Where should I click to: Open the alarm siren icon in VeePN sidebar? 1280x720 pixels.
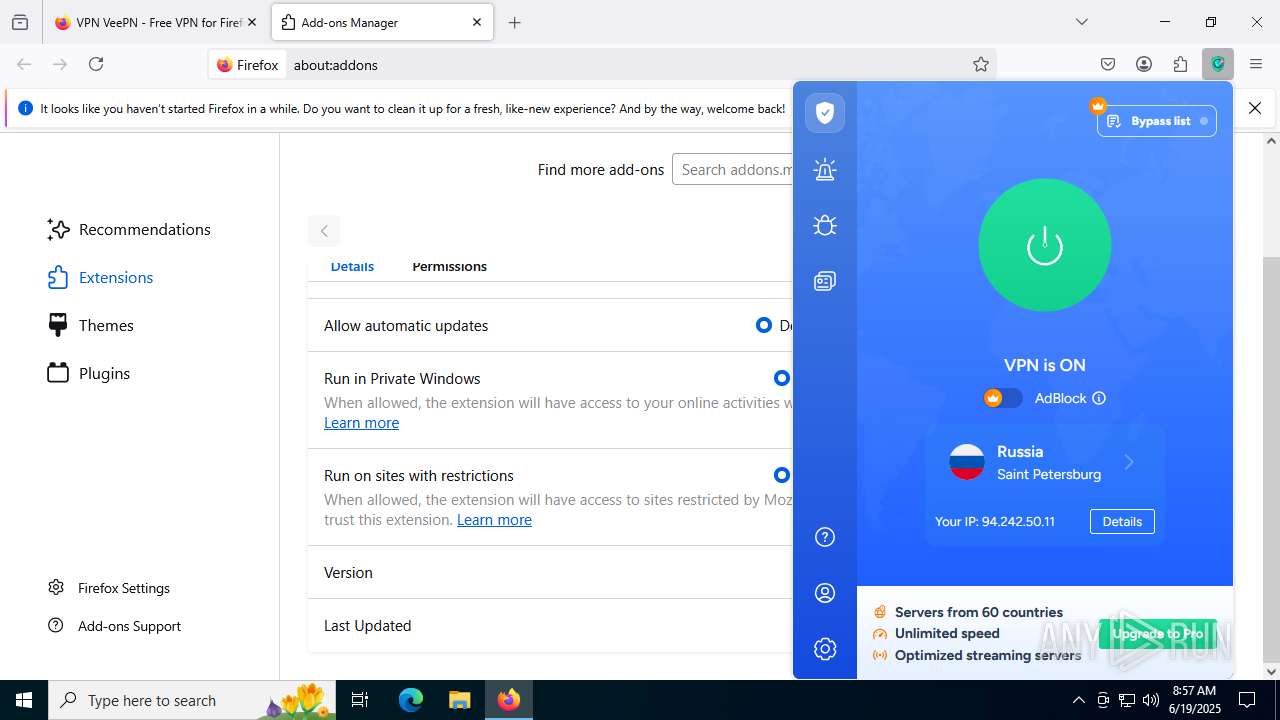825,169
